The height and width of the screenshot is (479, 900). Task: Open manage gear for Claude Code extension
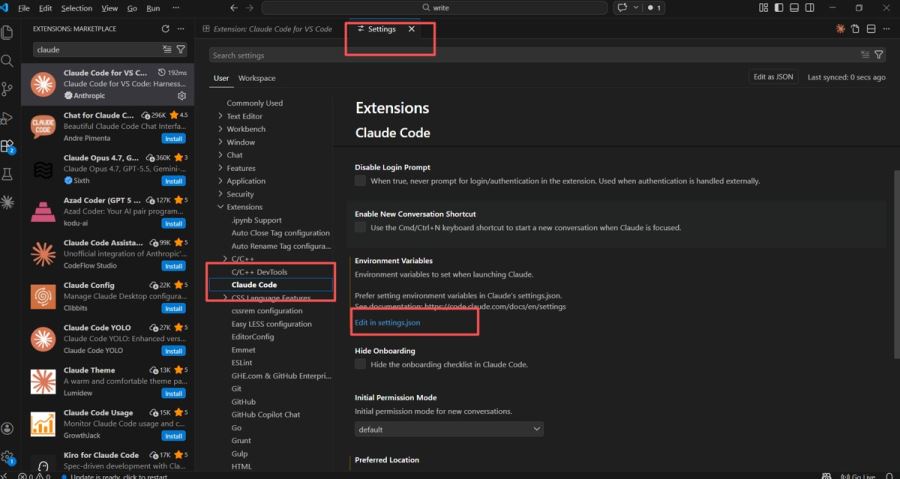tap(182, 96)
